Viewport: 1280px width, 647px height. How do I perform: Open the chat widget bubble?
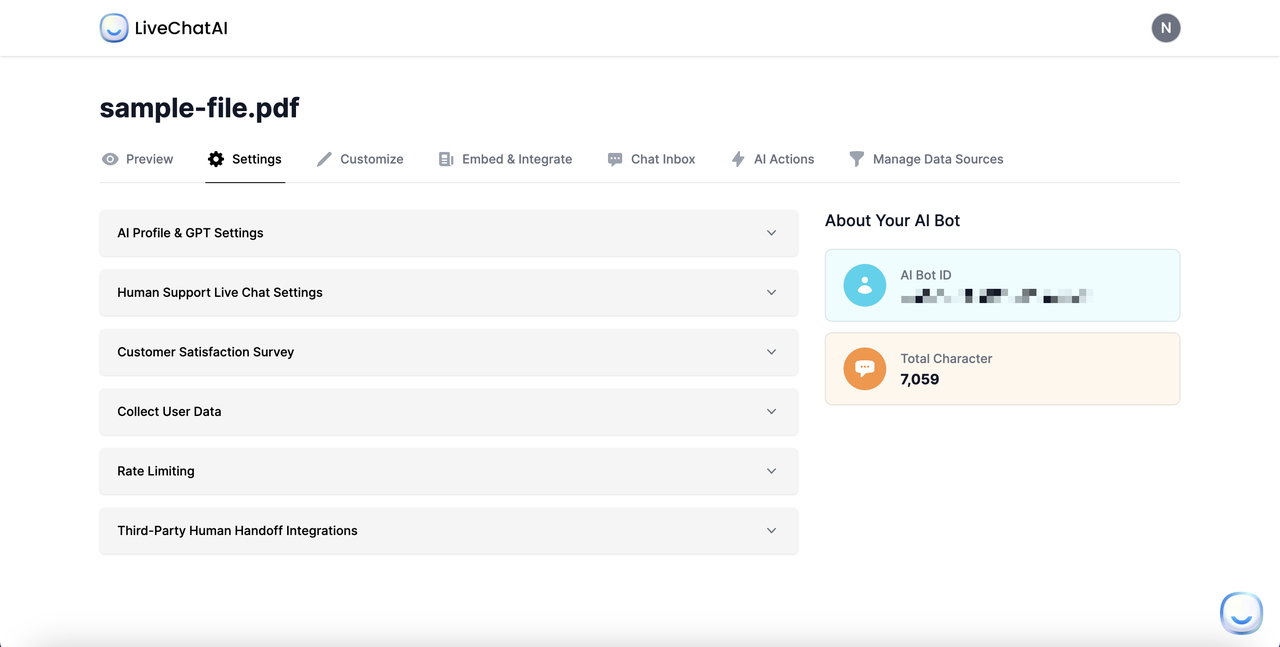(x=1241, y=613)
